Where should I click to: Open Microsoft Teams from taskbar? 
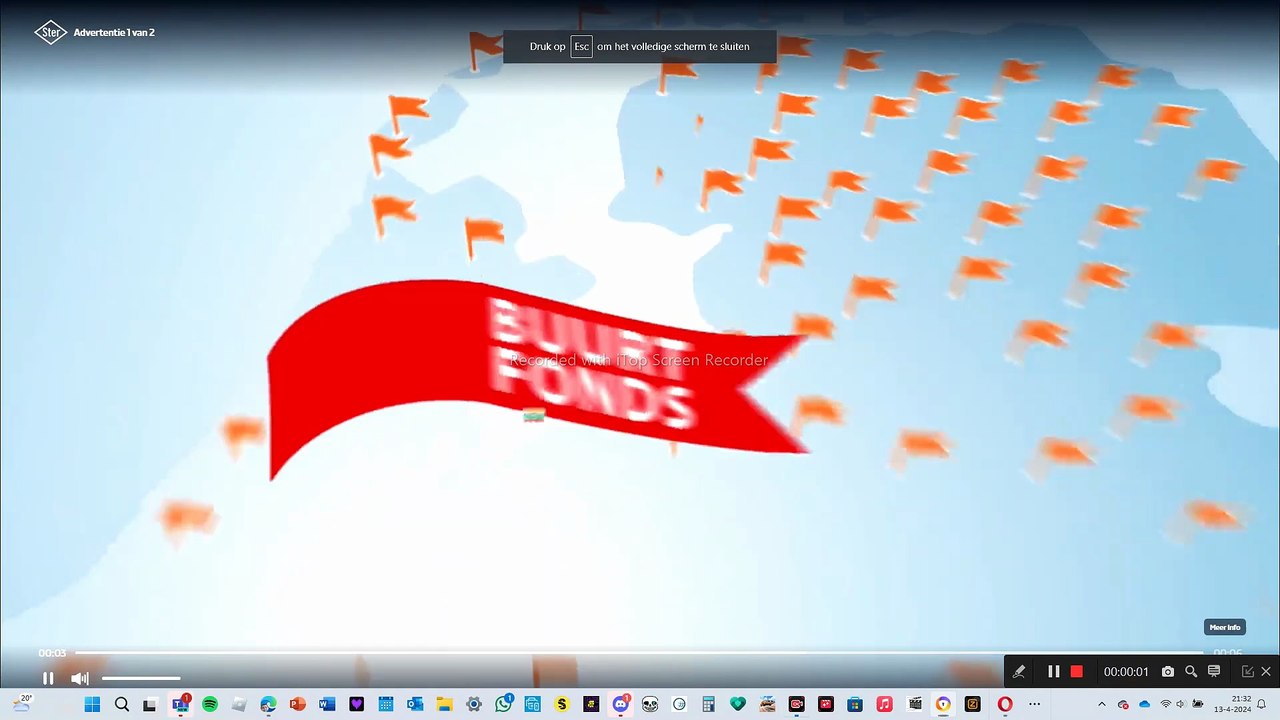[180, 704]
